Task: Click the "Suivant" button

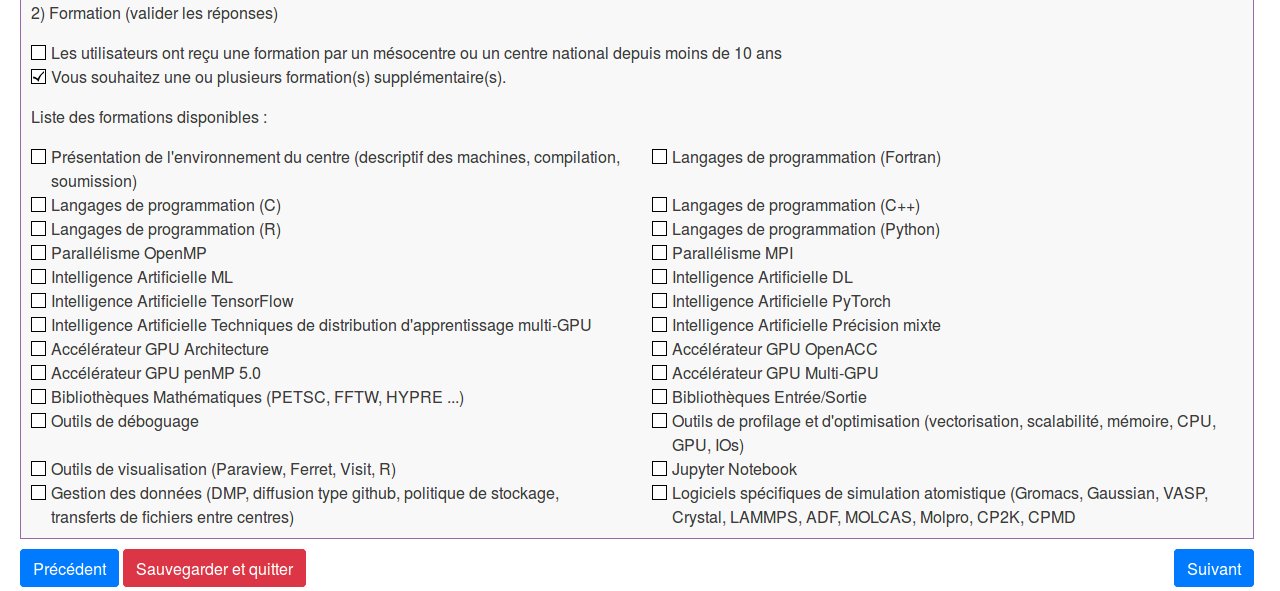Action: [1213, 568]
